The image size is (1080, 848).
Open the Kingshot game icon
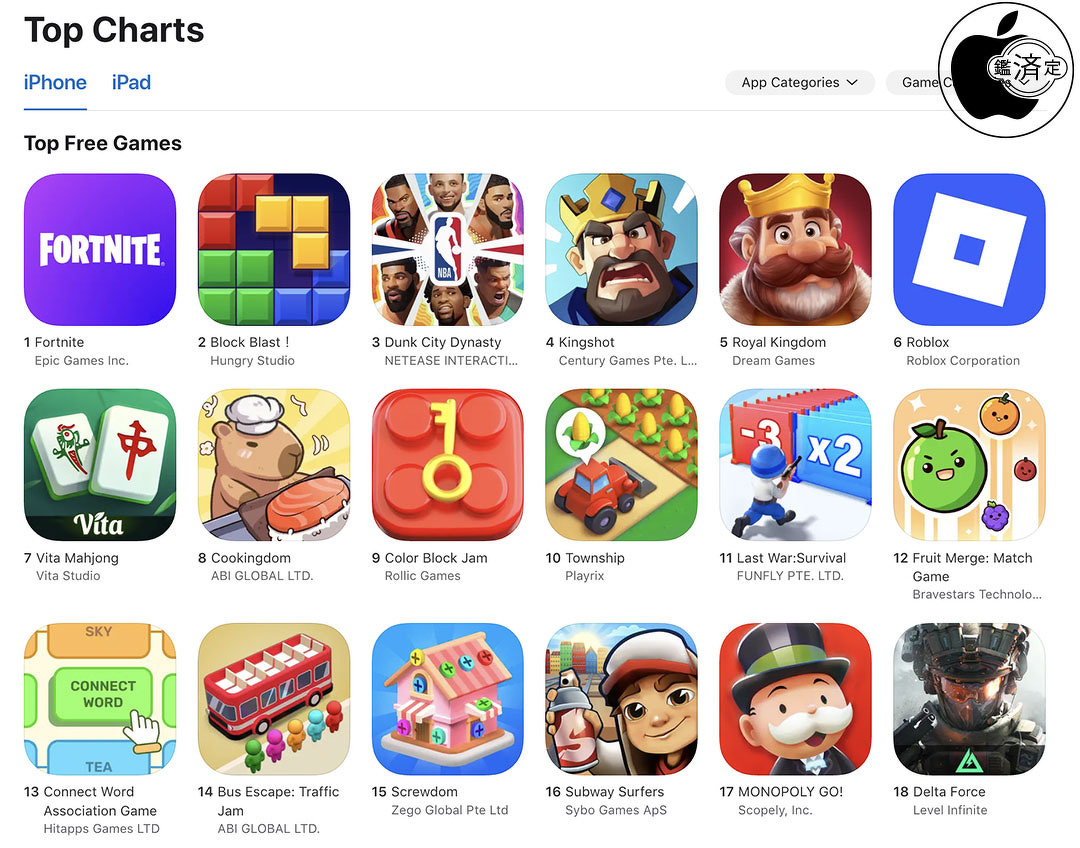point(621,249)
